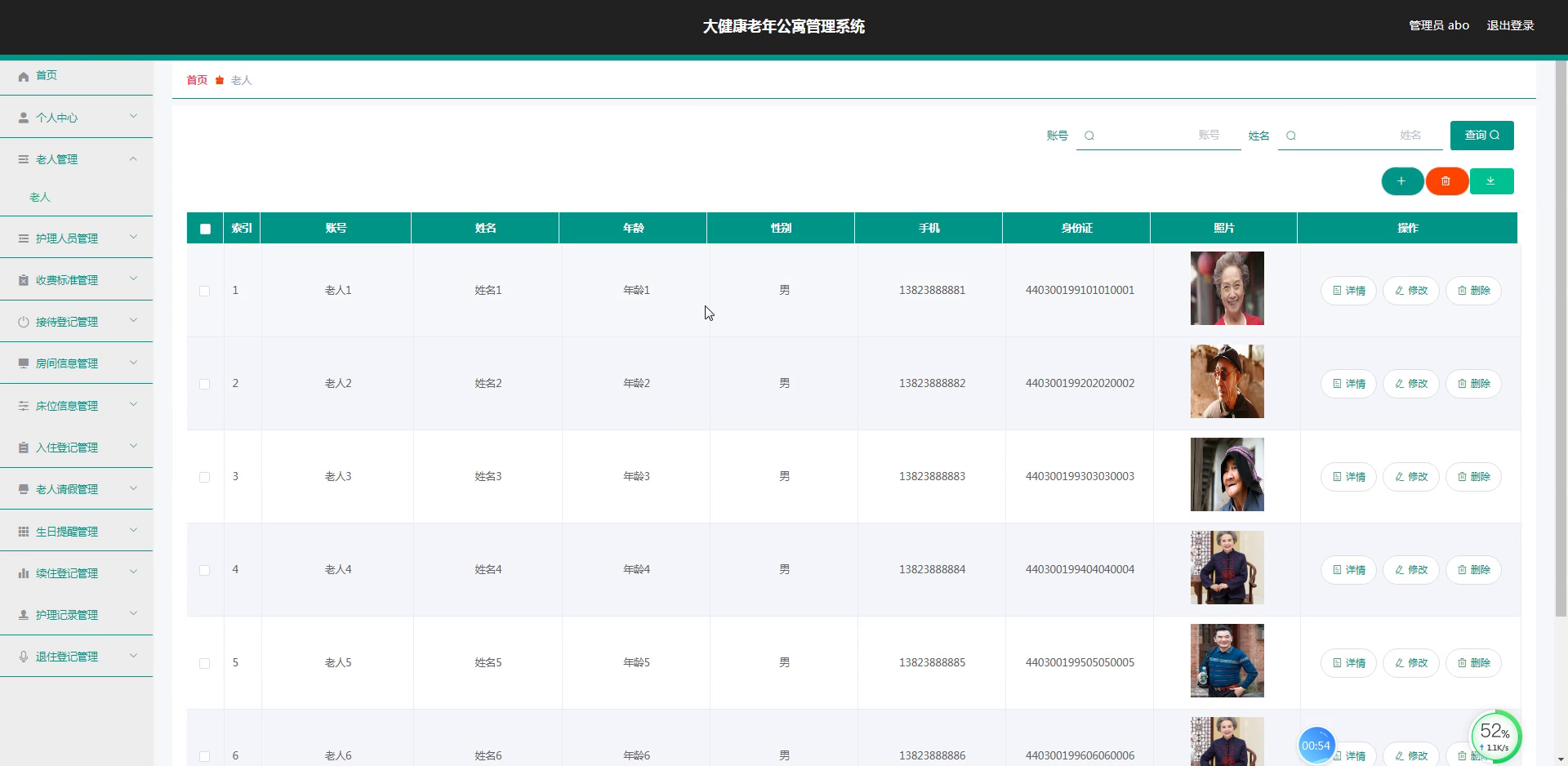This screenshot has height=766, width=1568.
Task: Click the icon beside 护理人员管理
Action: tap(24, 238)
